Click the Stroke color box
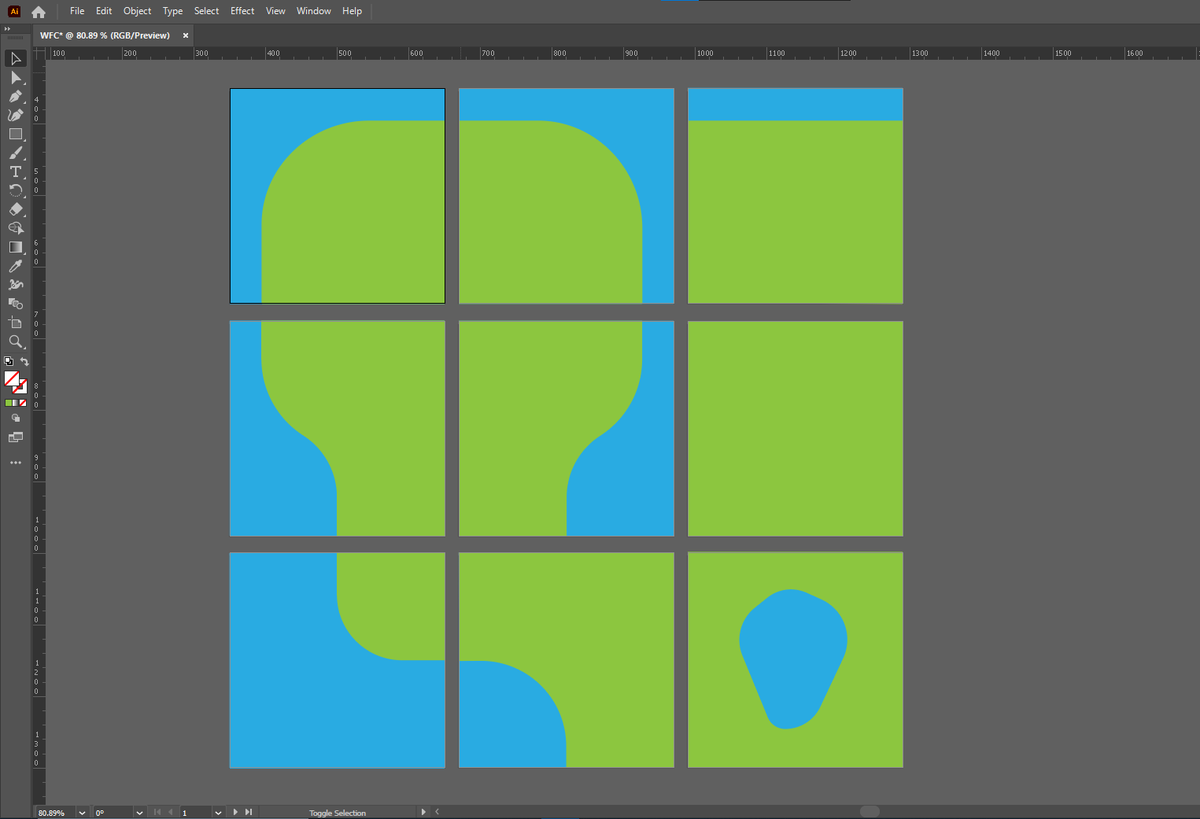1200x819 pixels. (22, 389)
